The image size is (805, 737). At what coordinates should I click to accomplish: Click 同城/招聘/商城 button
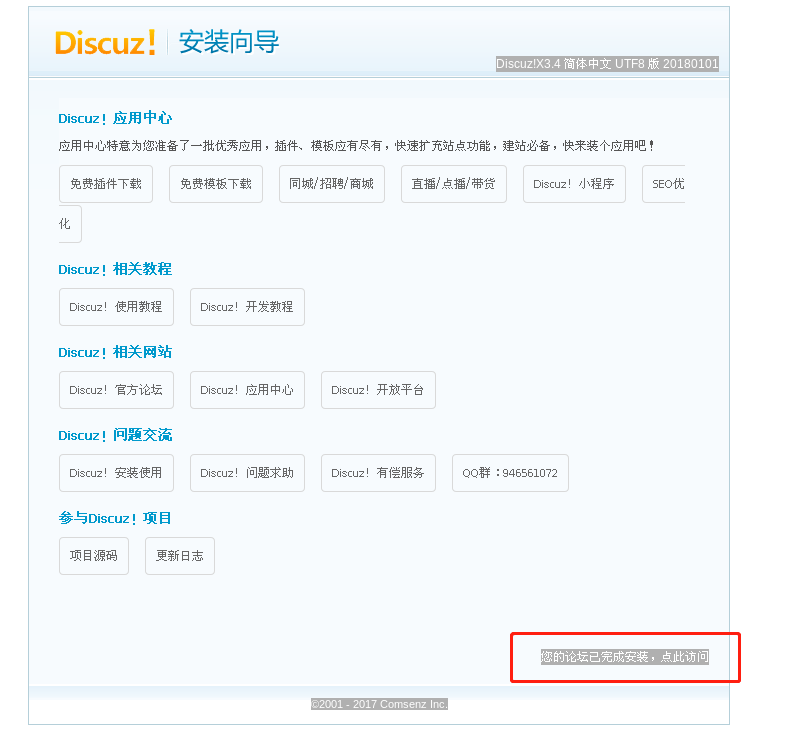pyautogui.click(x=332, y=184)
